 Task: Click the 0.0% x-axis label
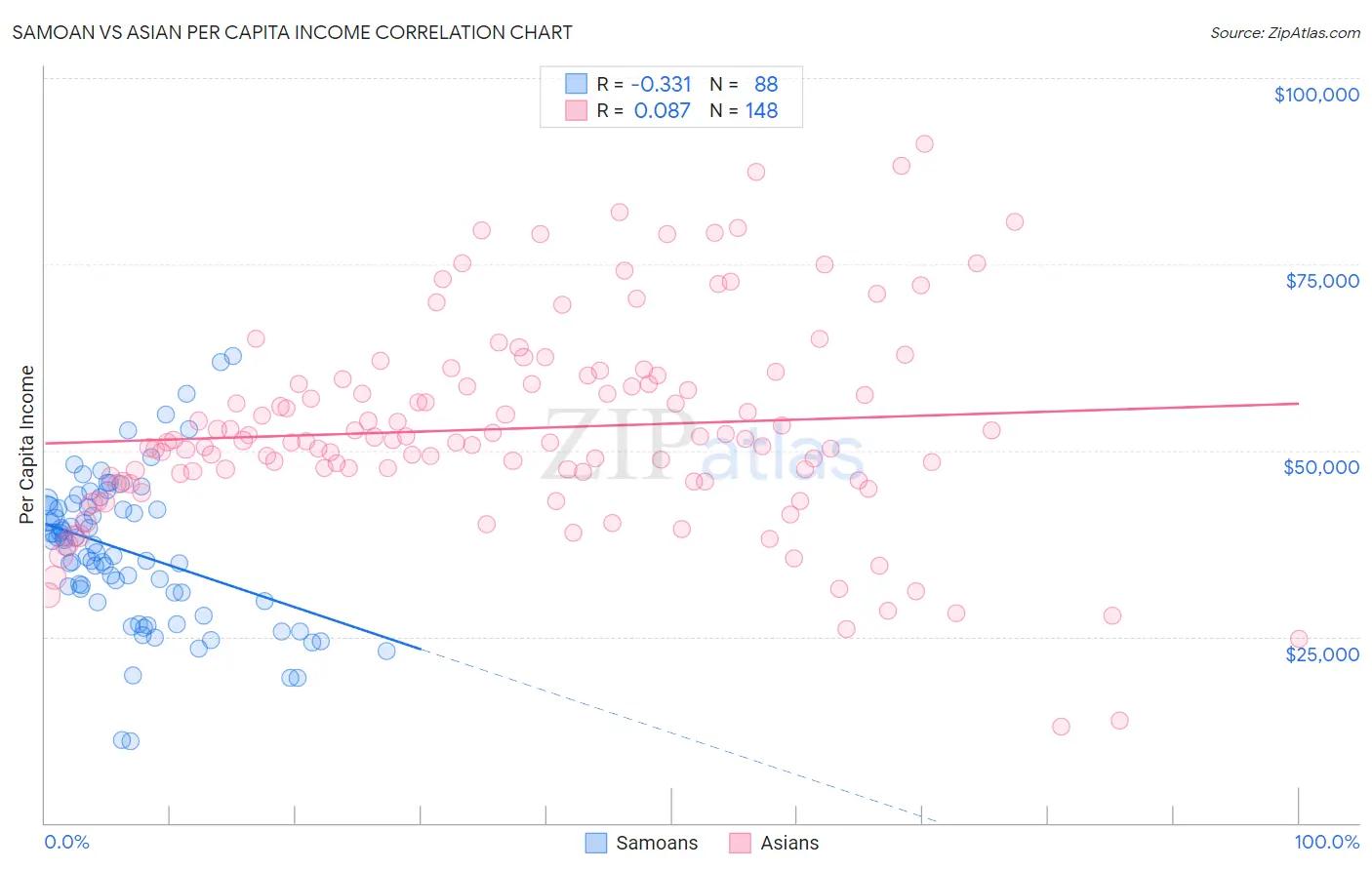pyautogui.click(x=66, y=842)
